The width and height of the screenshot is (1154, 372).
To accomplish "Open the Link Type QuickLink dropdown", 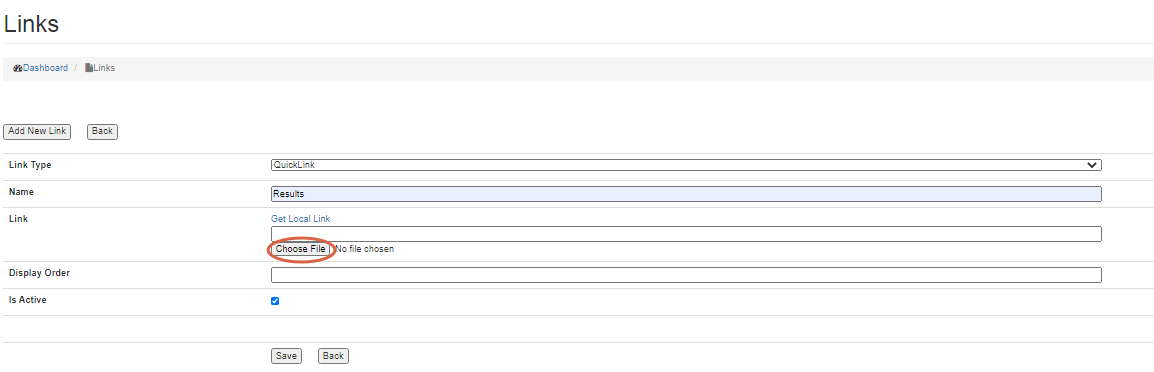I will [686, 165].
